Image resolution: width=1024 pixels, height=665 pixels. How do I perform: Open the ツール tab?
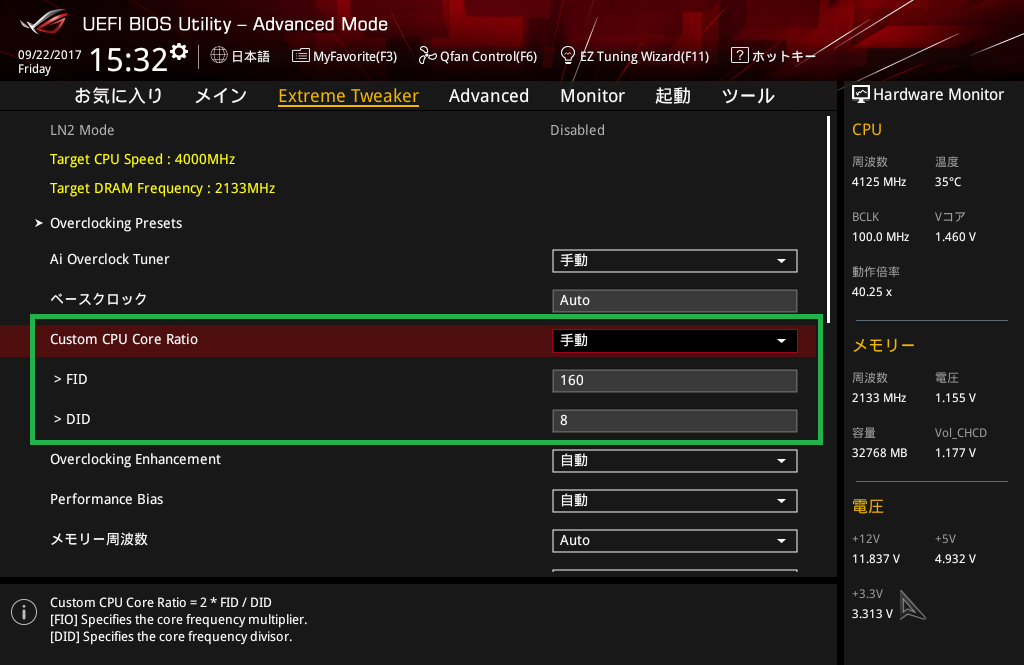tap(748, 95)
